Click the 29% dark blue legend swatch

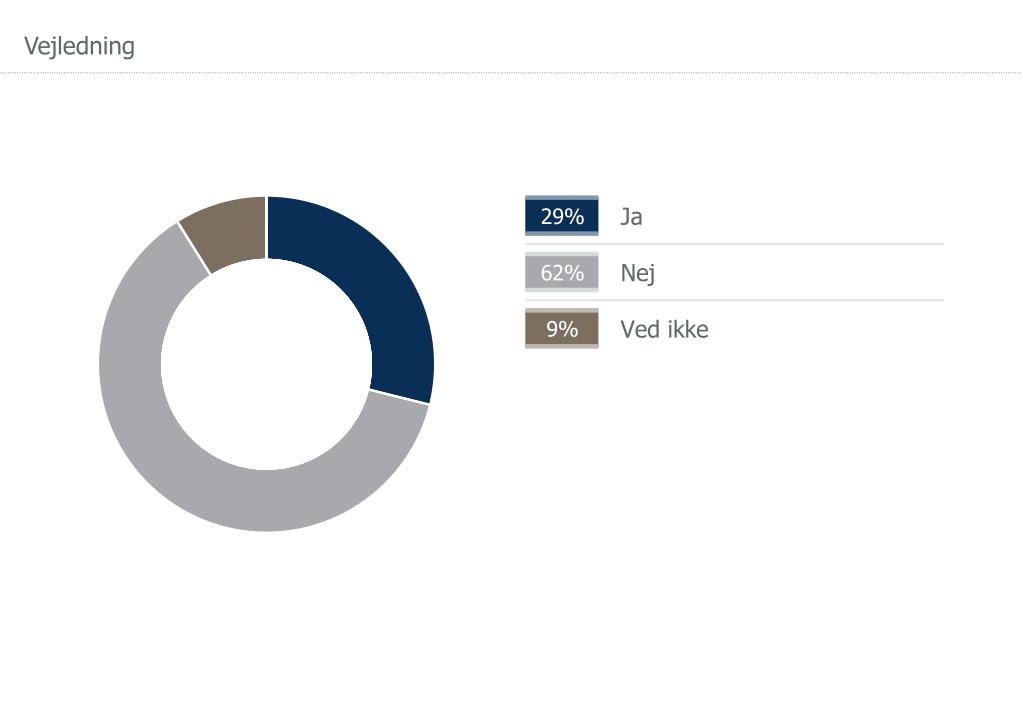562,216
